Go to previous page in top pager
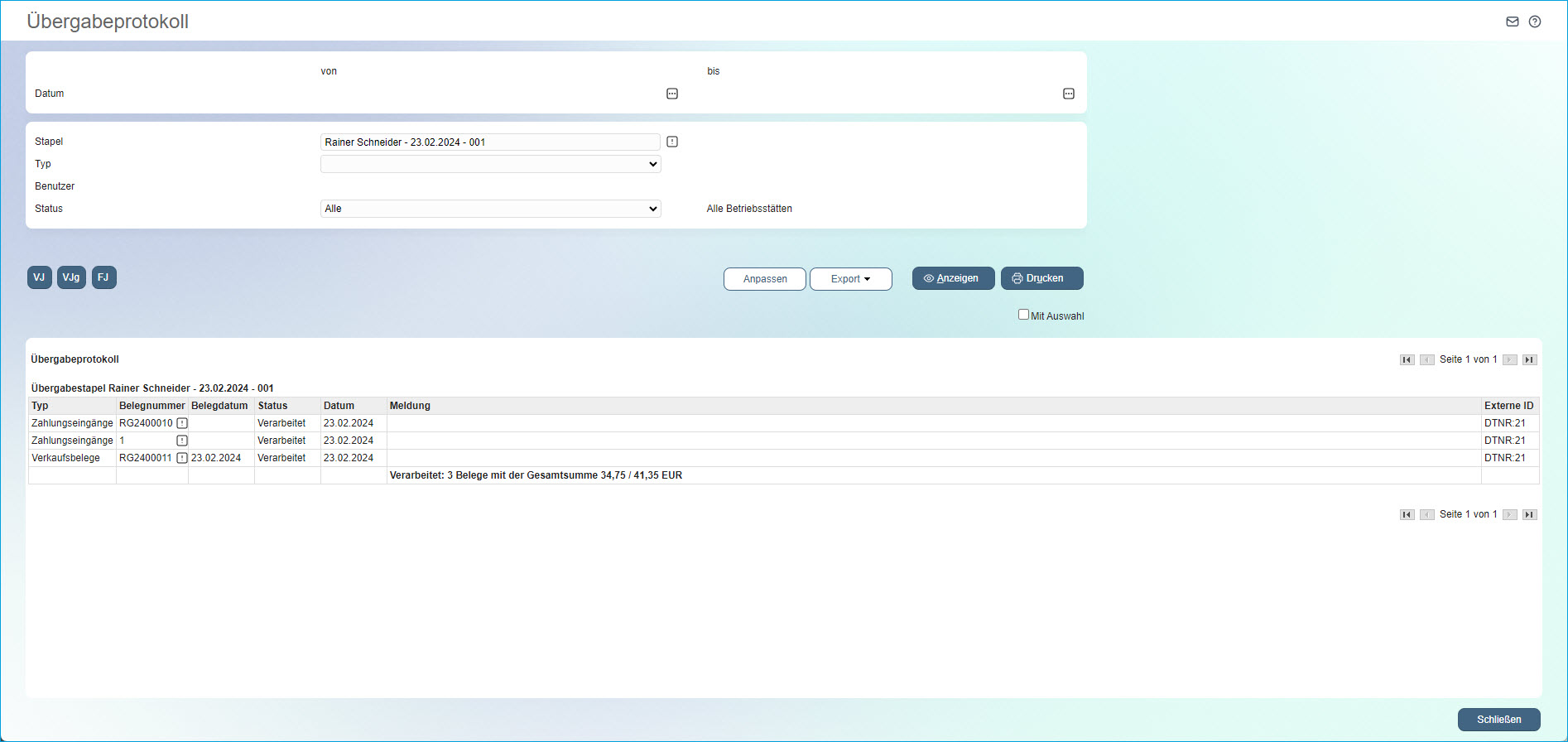Viewport: 1568px width, 742px height. (x=1427, y=359)
